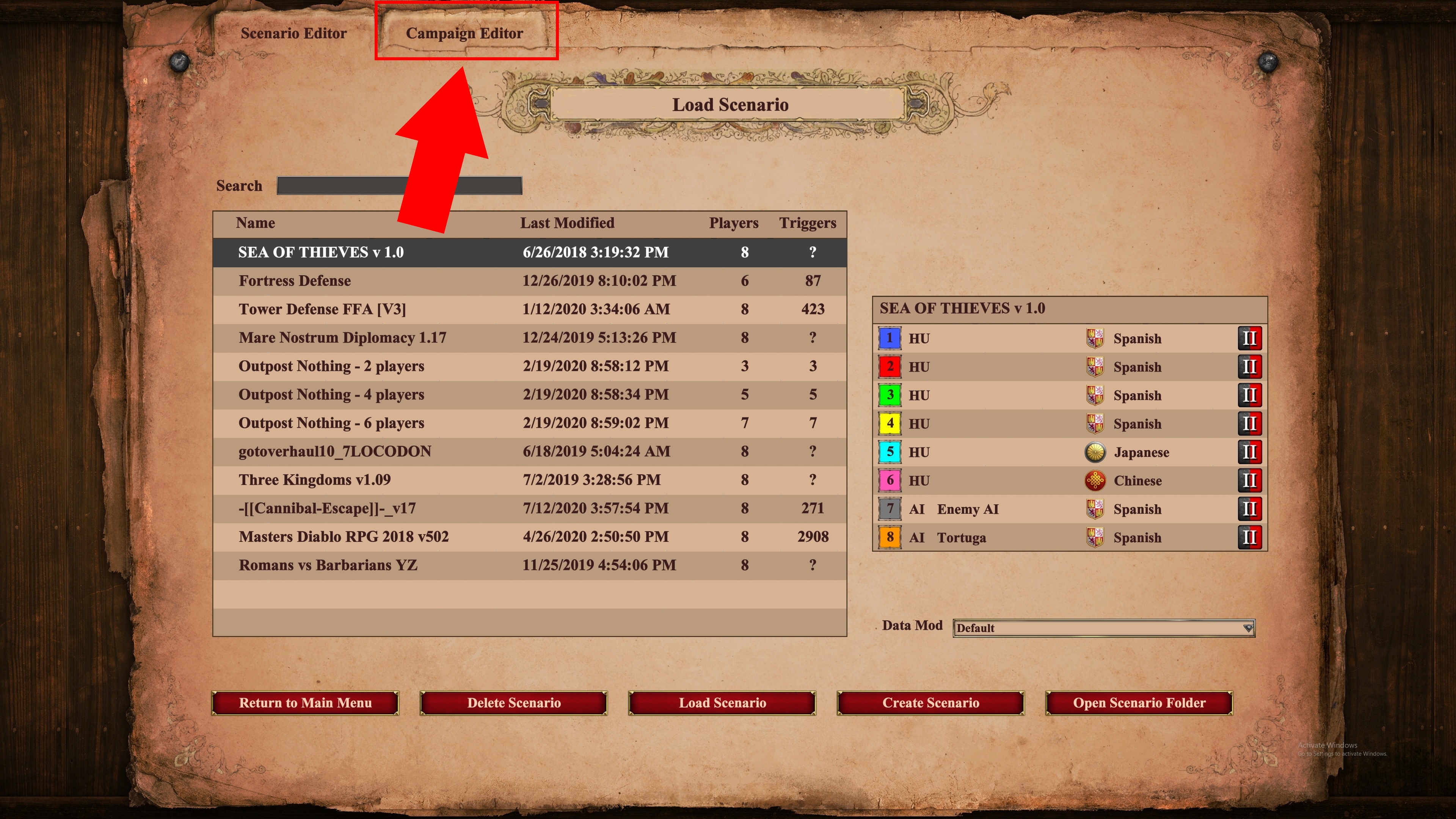Open the Data Mod dropdown
1456x819 pixels.
pyautogui.click(x=1103, y=628)
